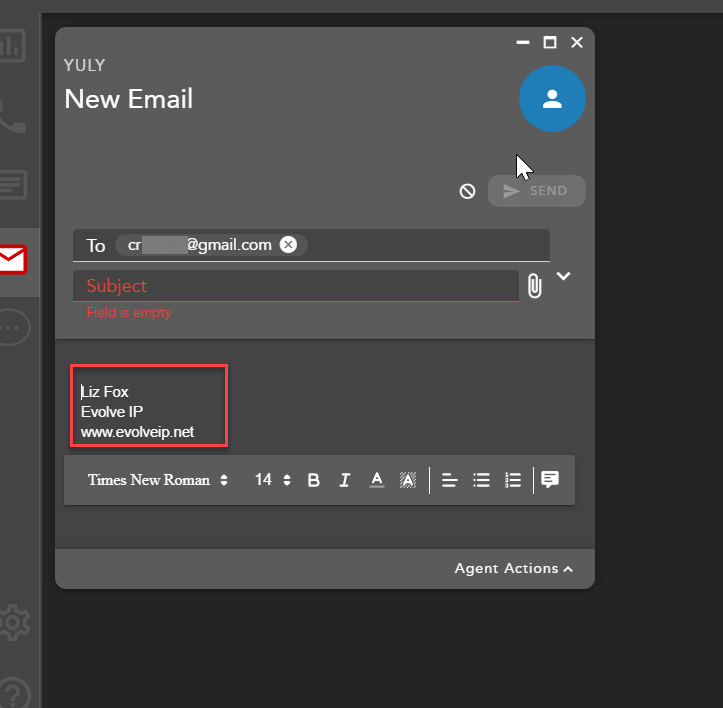The height and width of the screenshot is (708, 723).
Task: Open the text alignment options
Action: coord(450,480)
